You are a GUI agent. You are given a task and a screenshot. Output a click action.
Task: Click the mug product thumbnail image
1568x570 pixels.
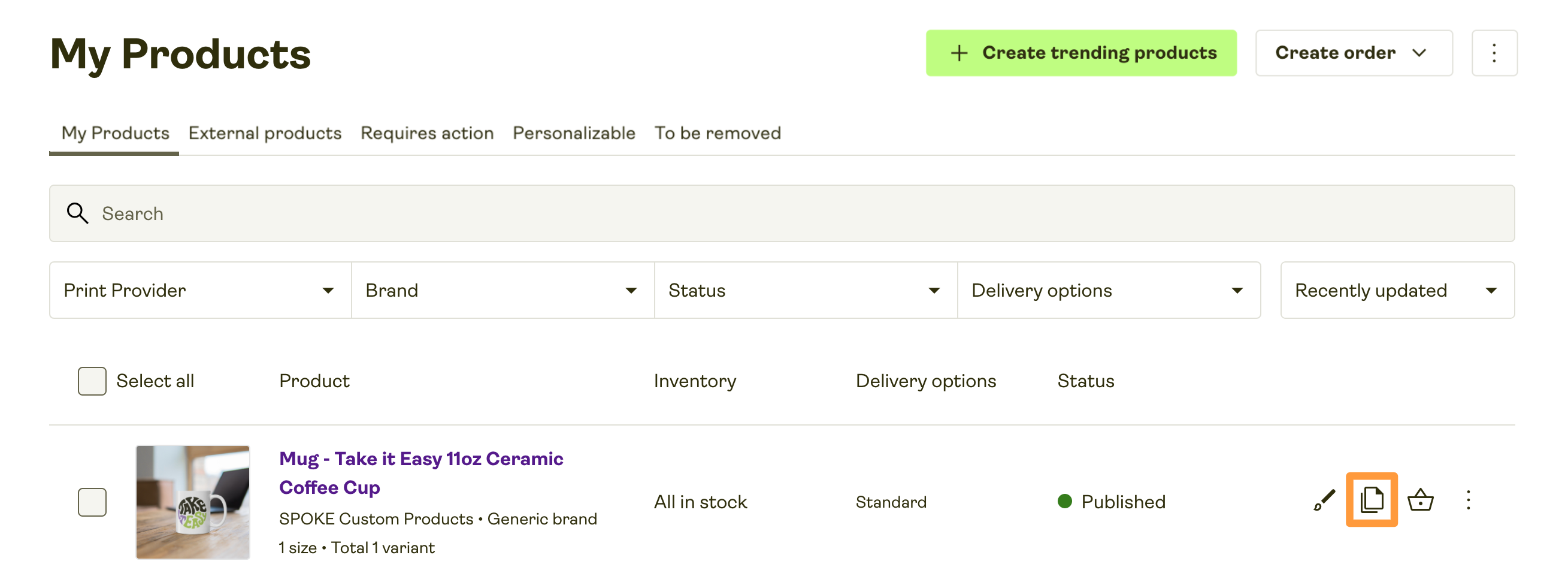192,501
